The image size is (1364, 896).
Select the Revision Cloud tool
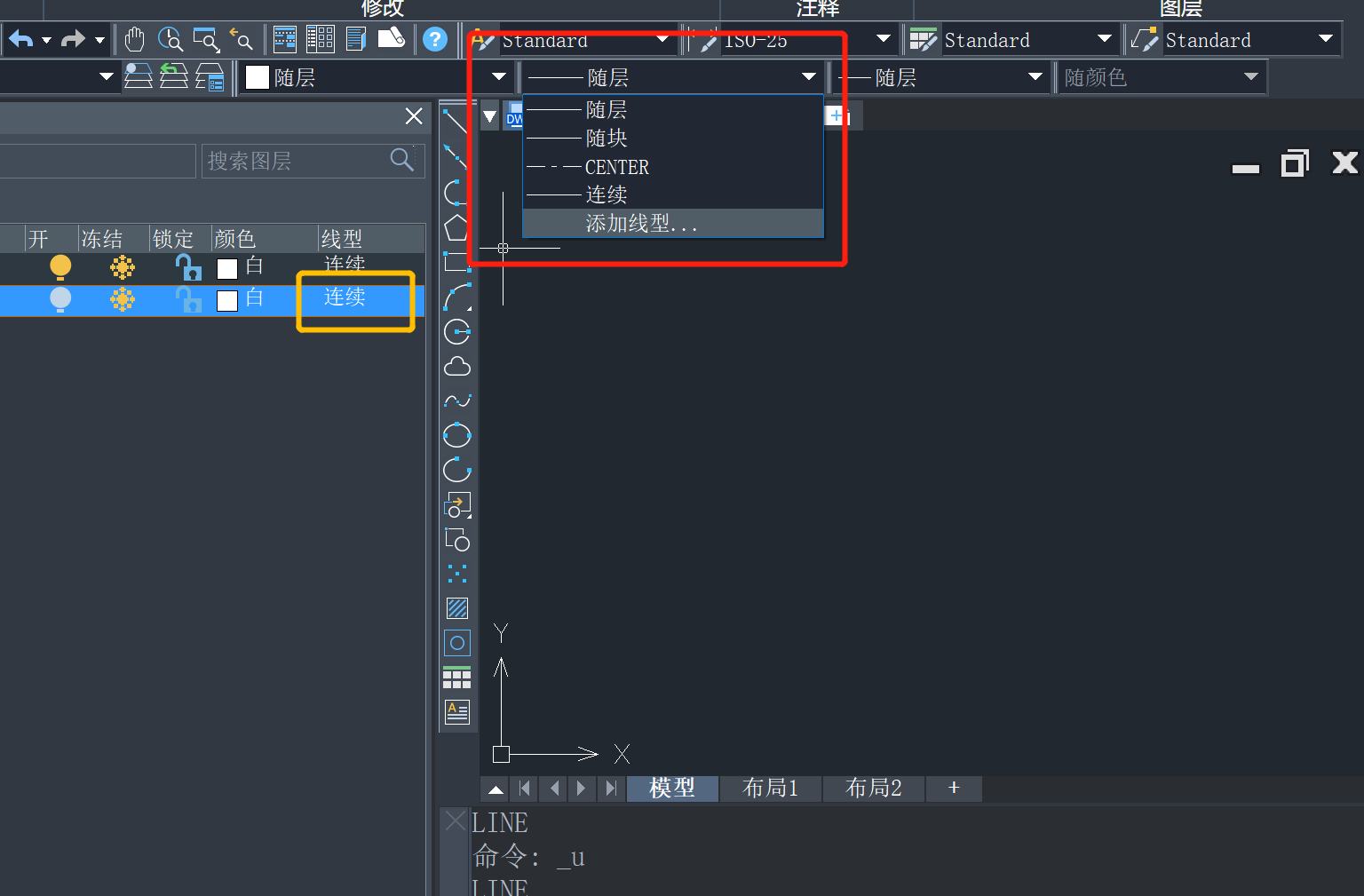point(457,366)
